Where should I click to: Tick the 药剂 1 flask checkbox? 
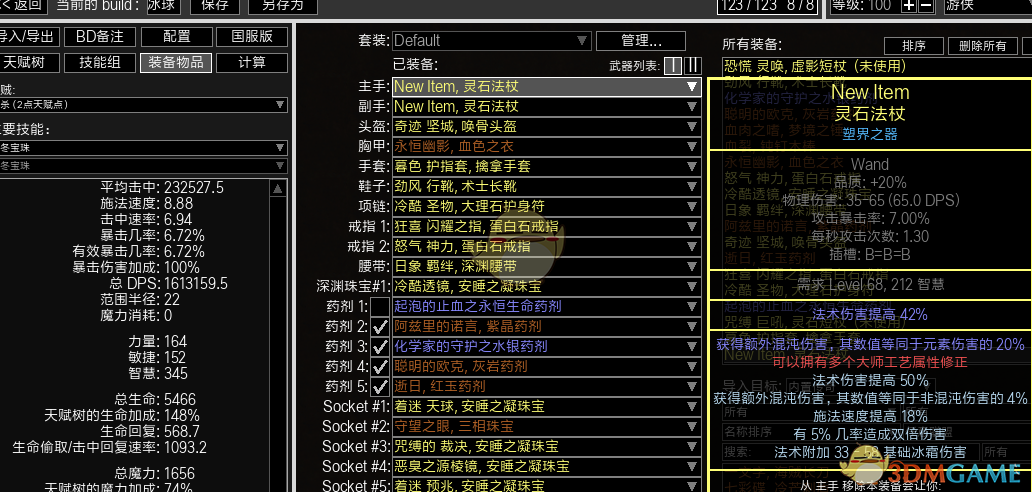click(x=380, y=307)
